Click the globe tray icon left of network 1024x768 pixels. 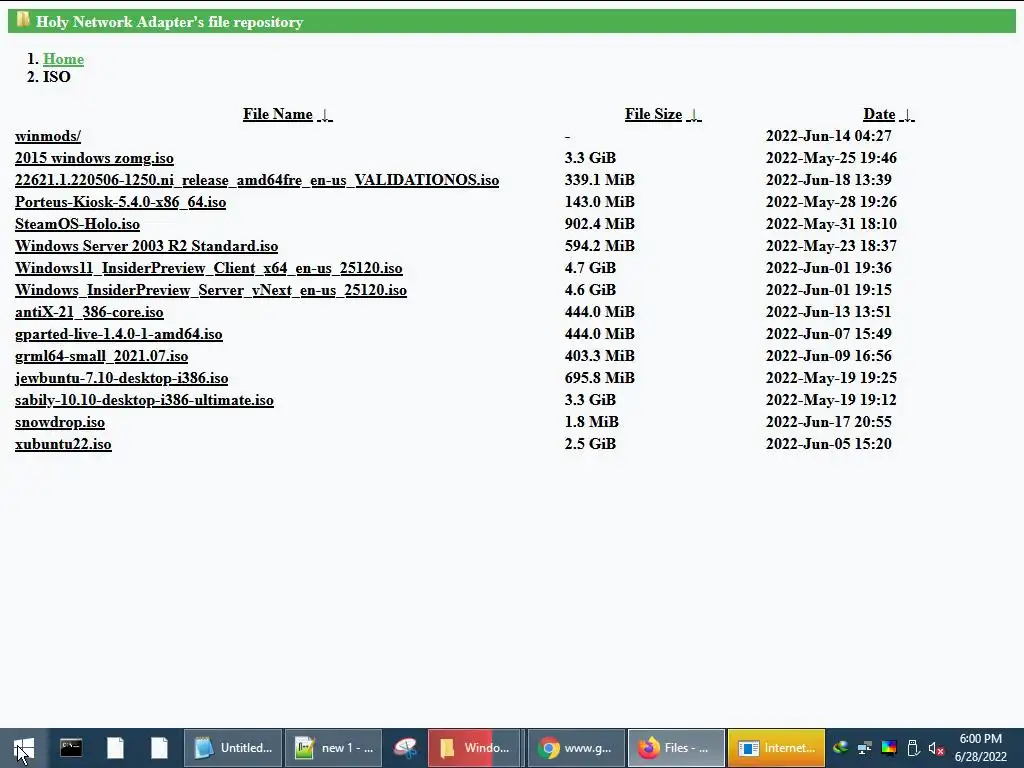click(840, 748)
